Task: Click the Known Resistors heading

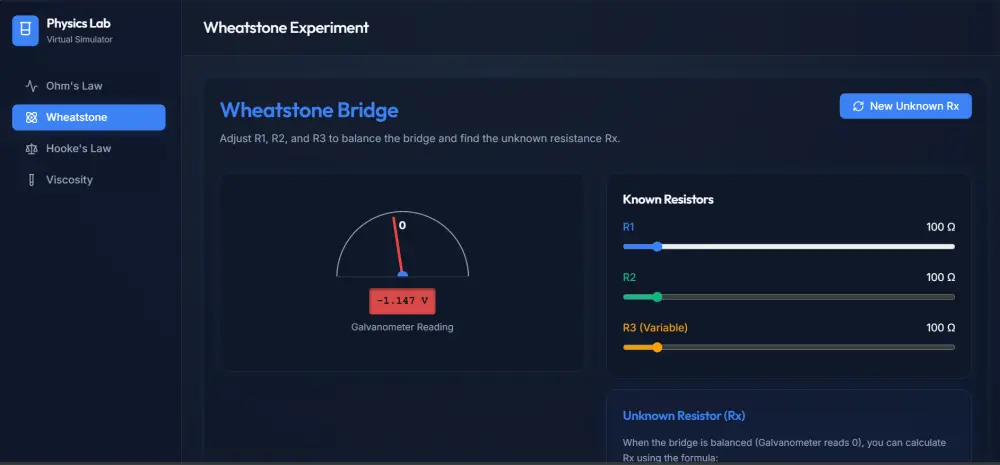Action: 668,200
